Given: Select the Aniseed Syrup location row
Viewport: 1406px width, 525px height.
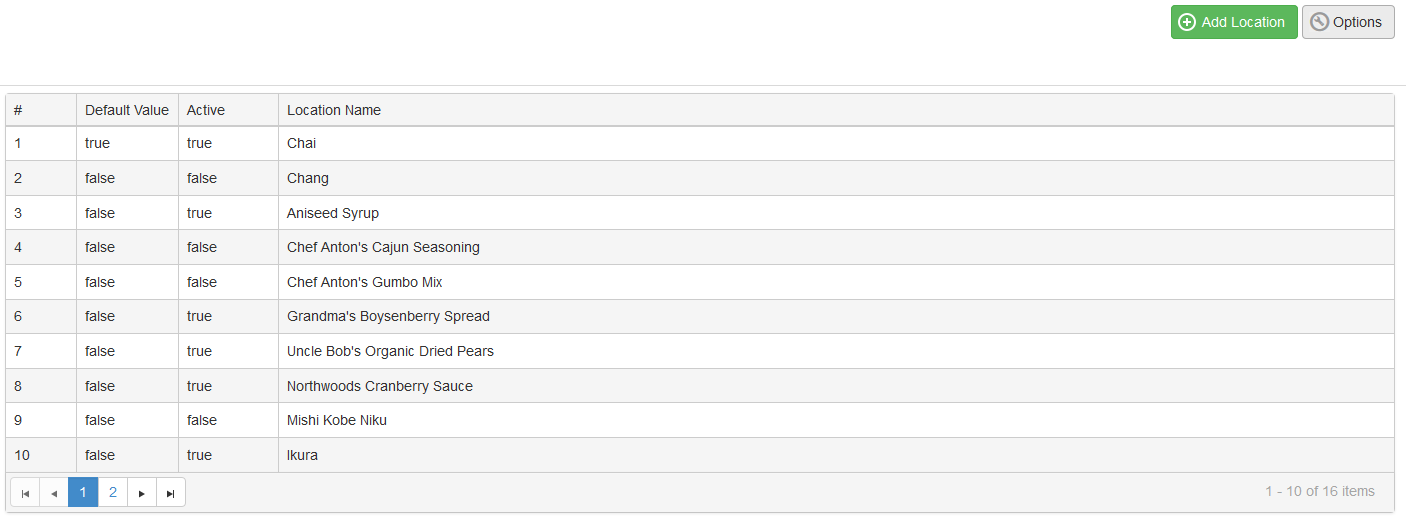Looking at the screenshot, I should point(700,213).
